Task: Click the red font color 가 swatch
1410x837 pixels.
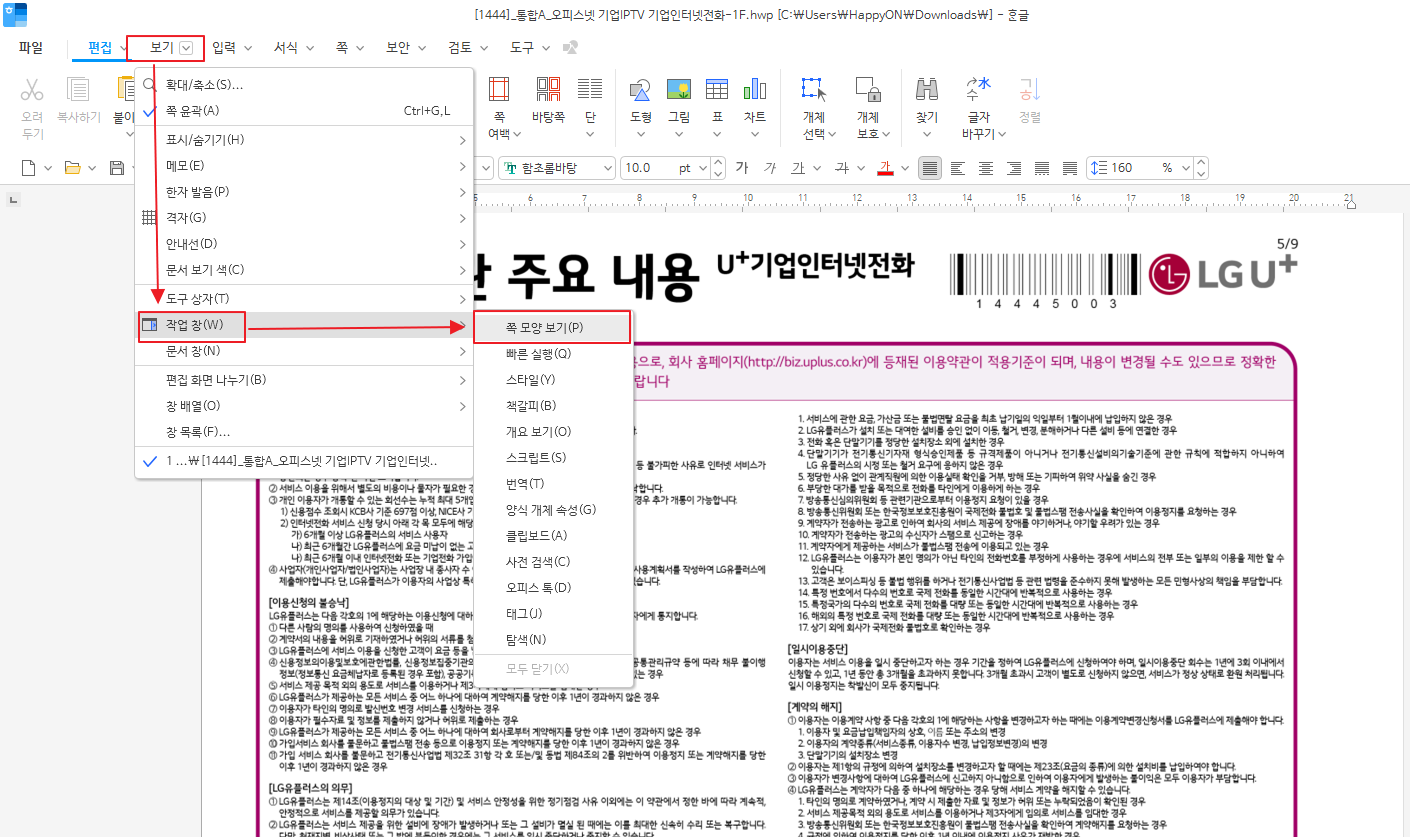Action: click(x=884, y=168)
